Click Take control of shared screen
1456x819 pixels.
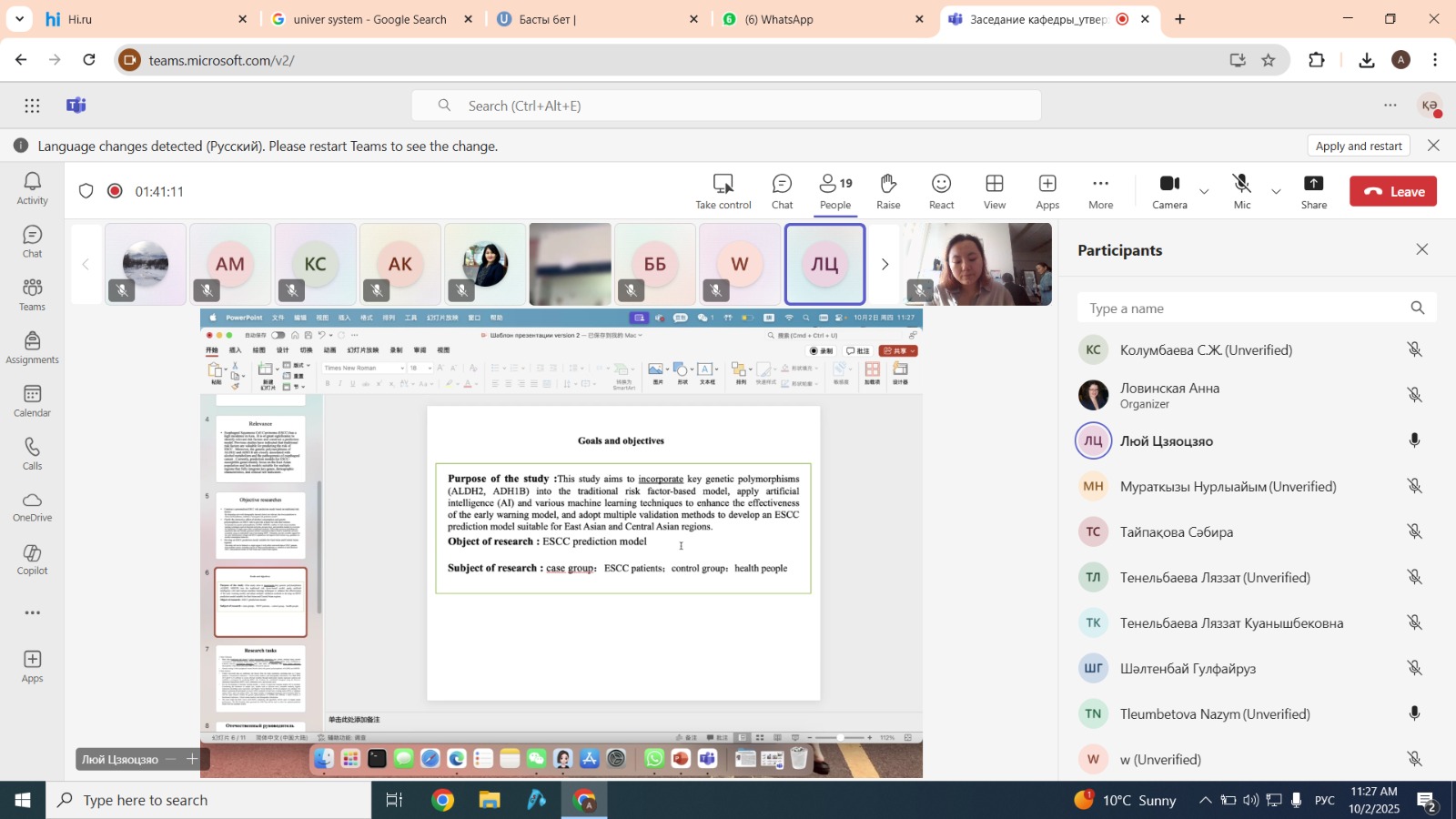723,191
